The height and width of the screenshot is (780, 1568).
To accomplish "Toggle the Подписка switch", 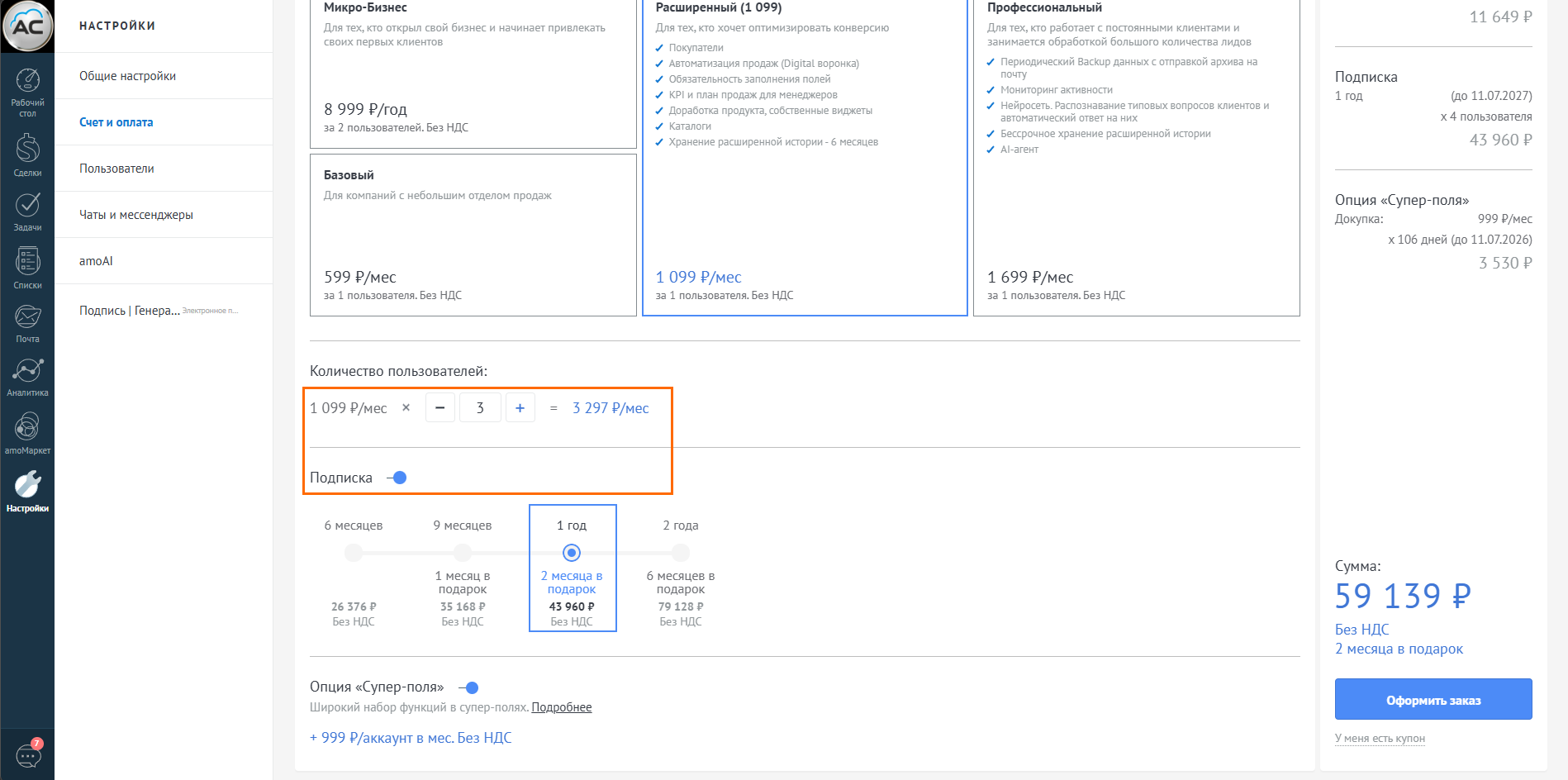I will [x=397, y=478].
